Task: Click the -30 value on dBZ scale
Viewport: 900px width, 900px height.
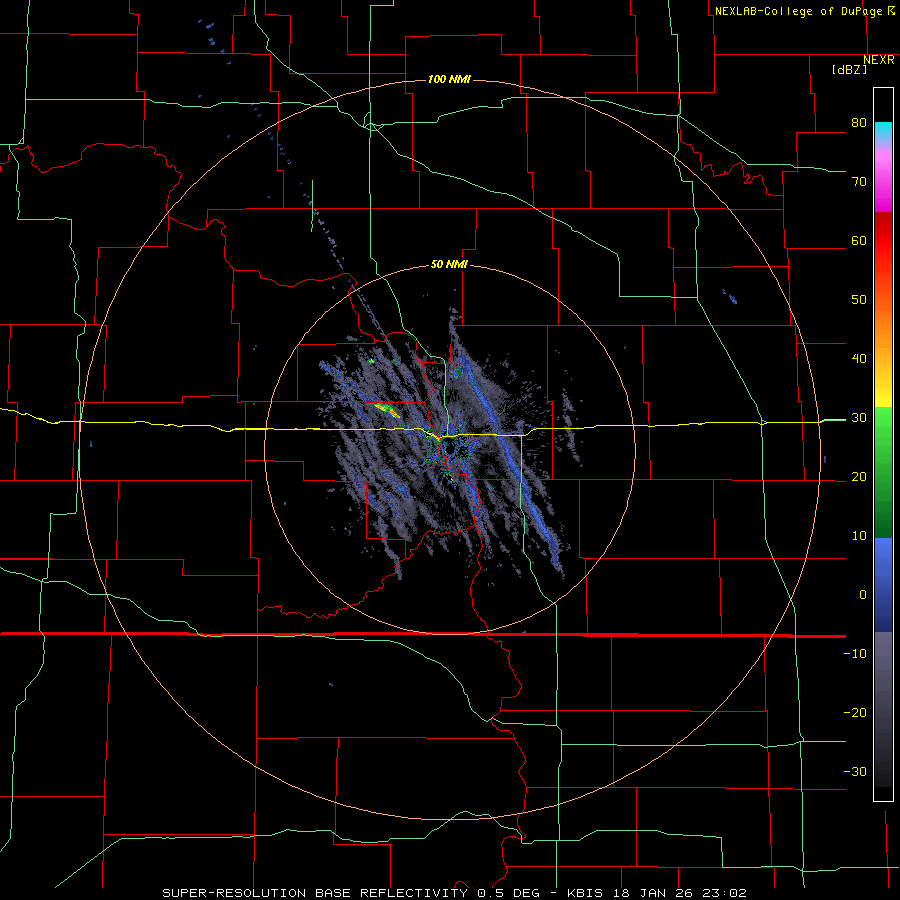Action: pyautogui.click(x=855, y=771)
